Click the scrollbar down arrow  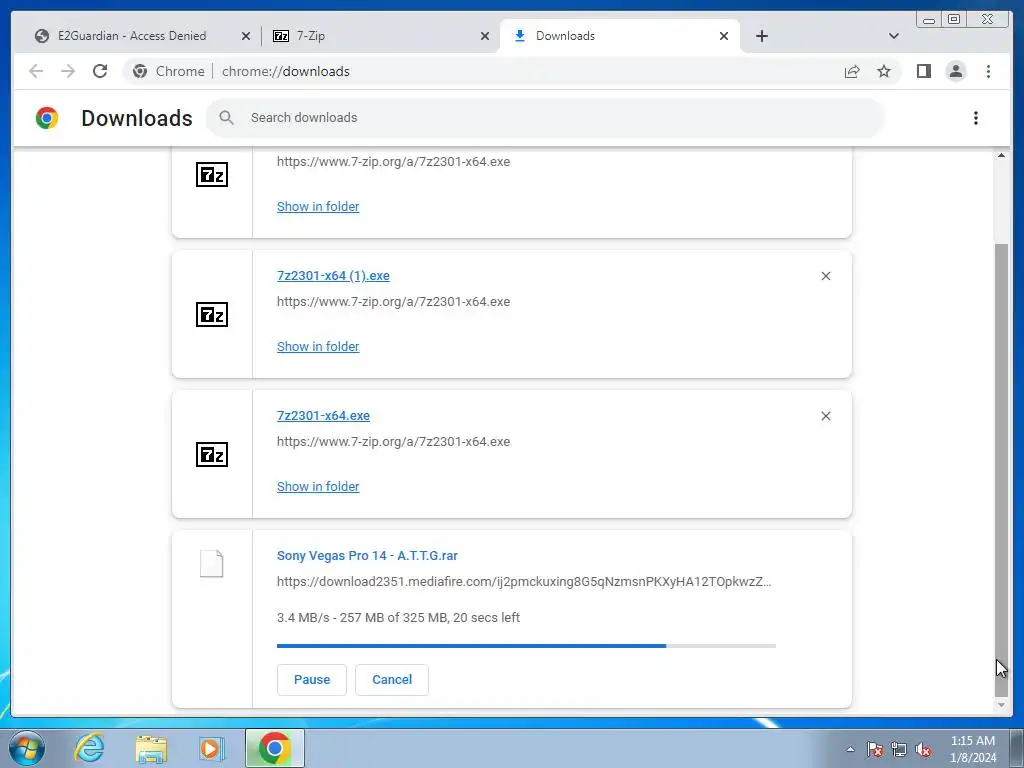pyautogui.click(x=1001, y=705)
